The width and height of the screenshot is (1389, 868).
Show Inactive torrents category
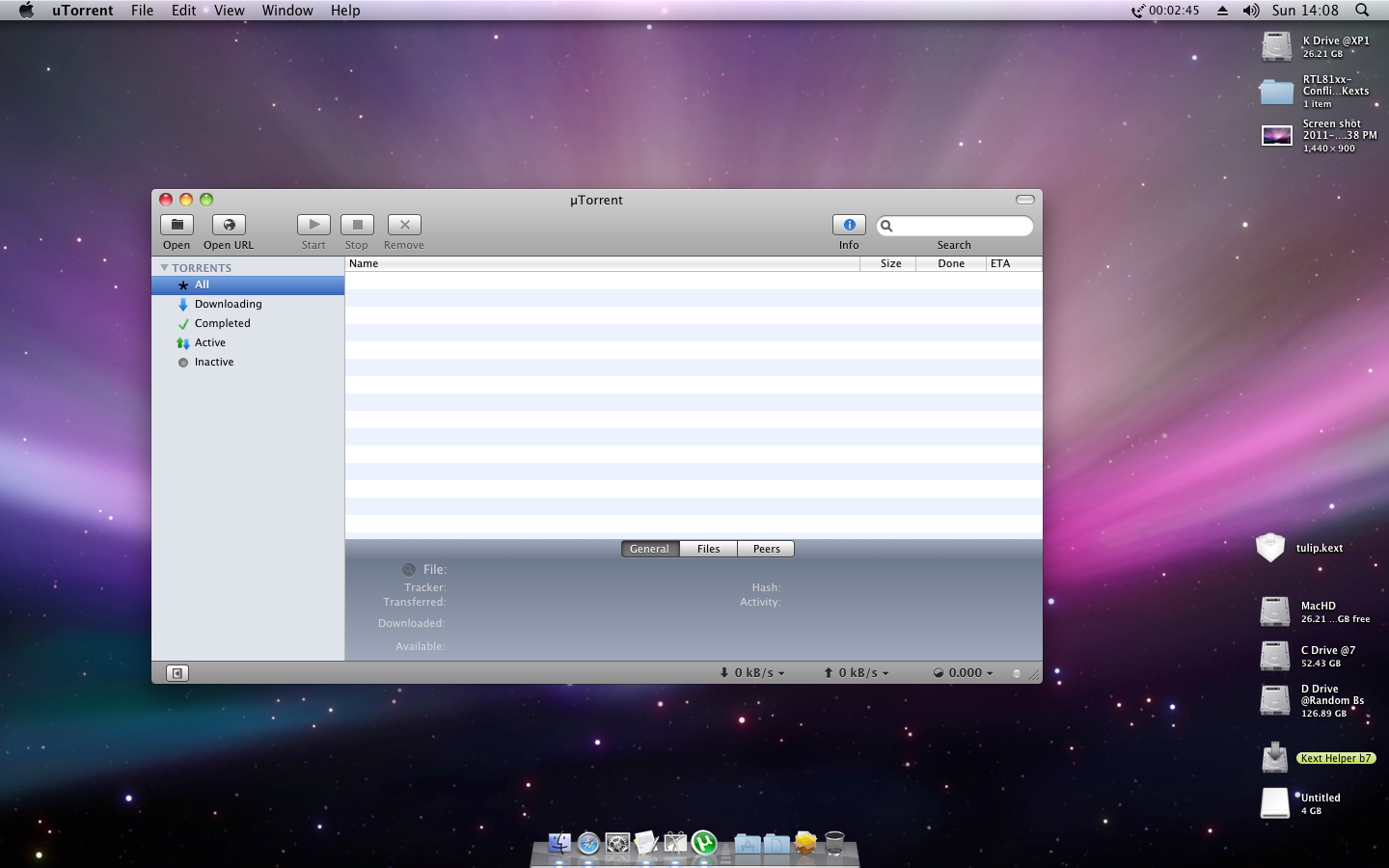pyautogui.click(x=248, y=363)
